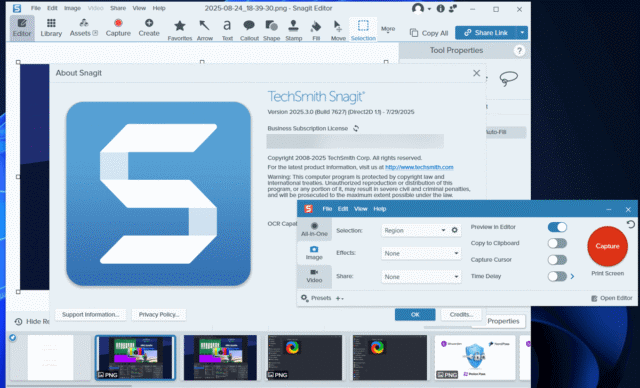Click OK in About Snagit dialog
Screen dimensions: 640x388
point(415,315)
